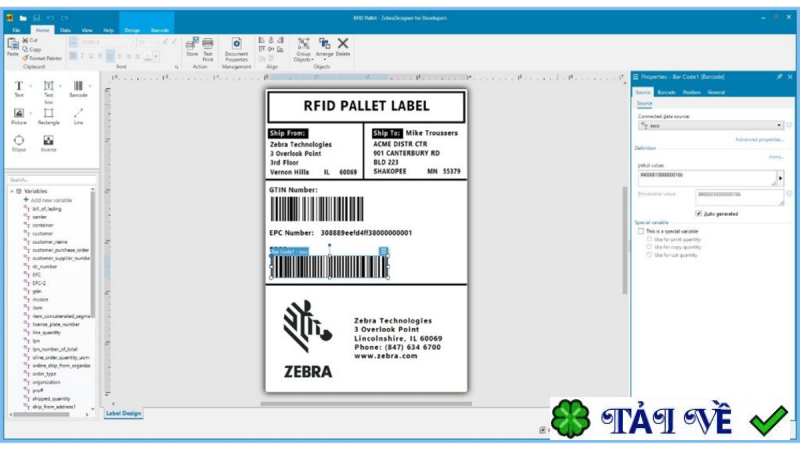Activate the Format Painter

(x=42, y=58)
